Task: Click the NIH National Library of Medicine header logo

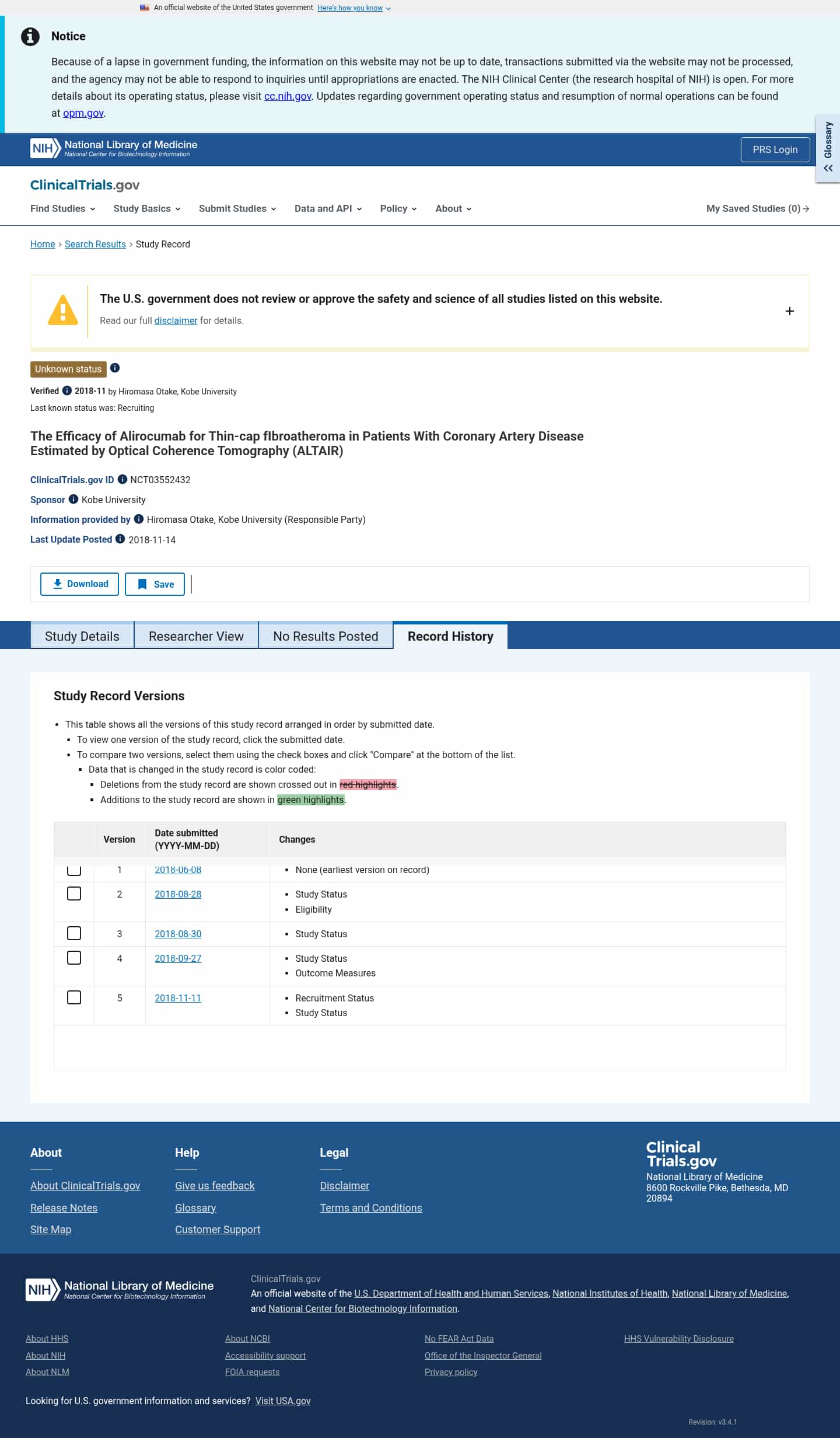Action: click(114, 148)
